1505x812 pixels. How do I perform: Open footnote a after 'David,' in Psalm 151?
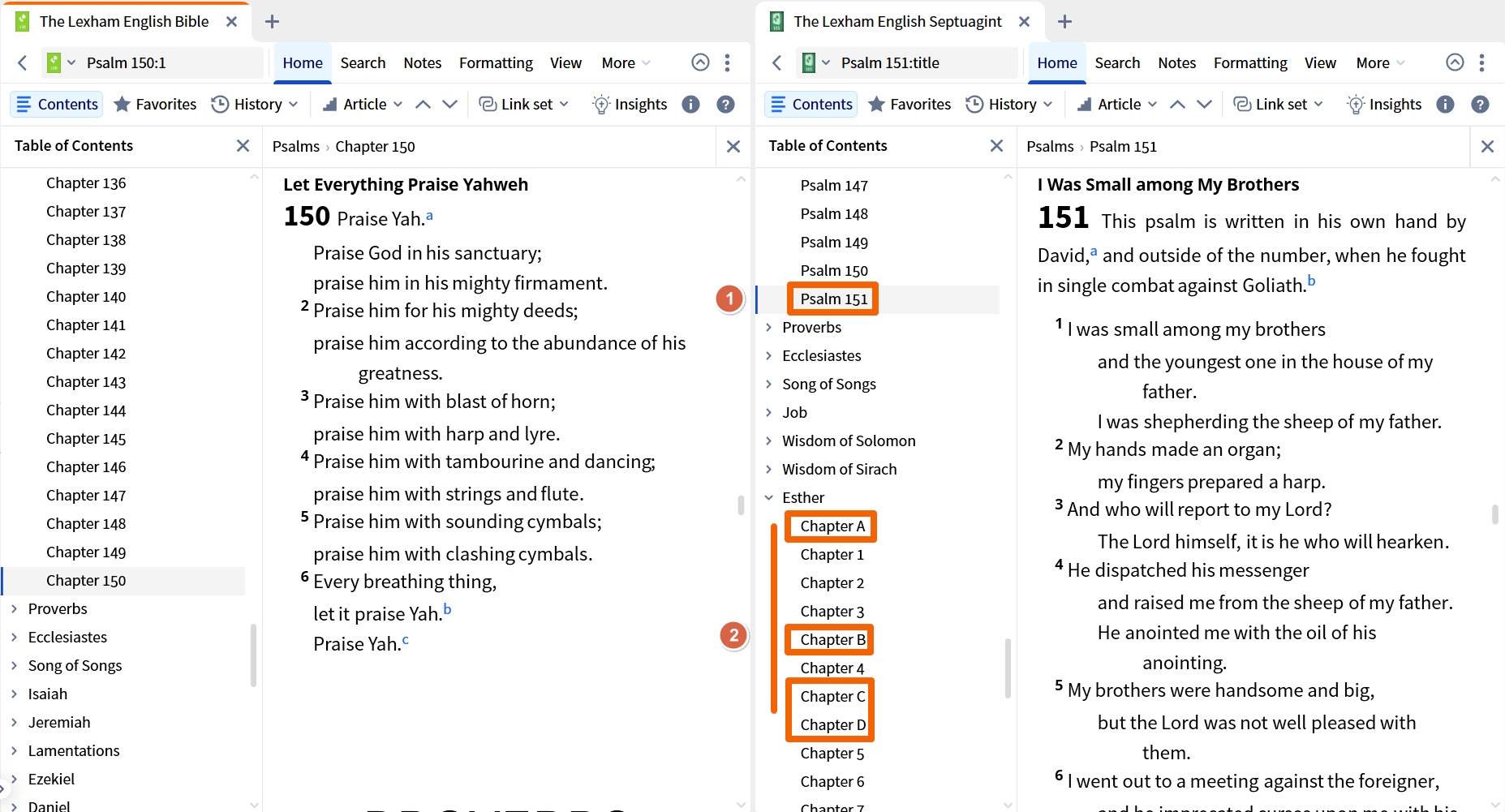pyautogui.click(x=1094, y=252)
